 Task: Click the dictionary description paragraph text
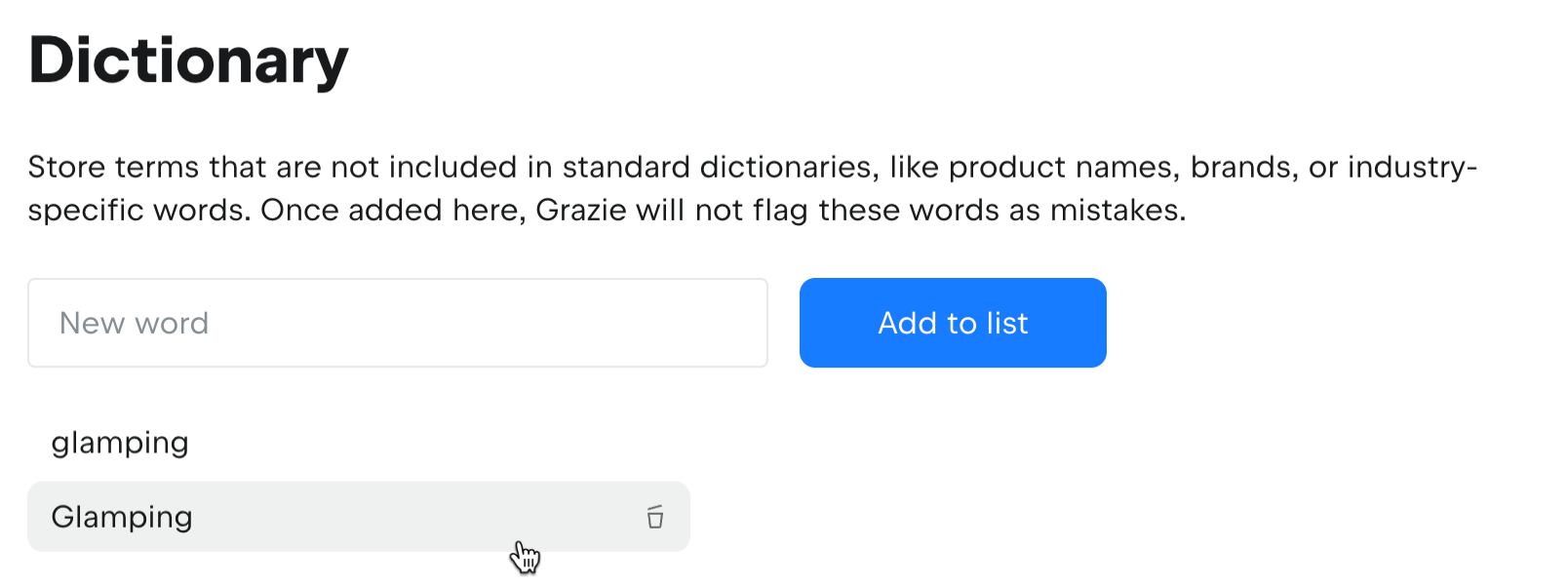click(751, 188)
